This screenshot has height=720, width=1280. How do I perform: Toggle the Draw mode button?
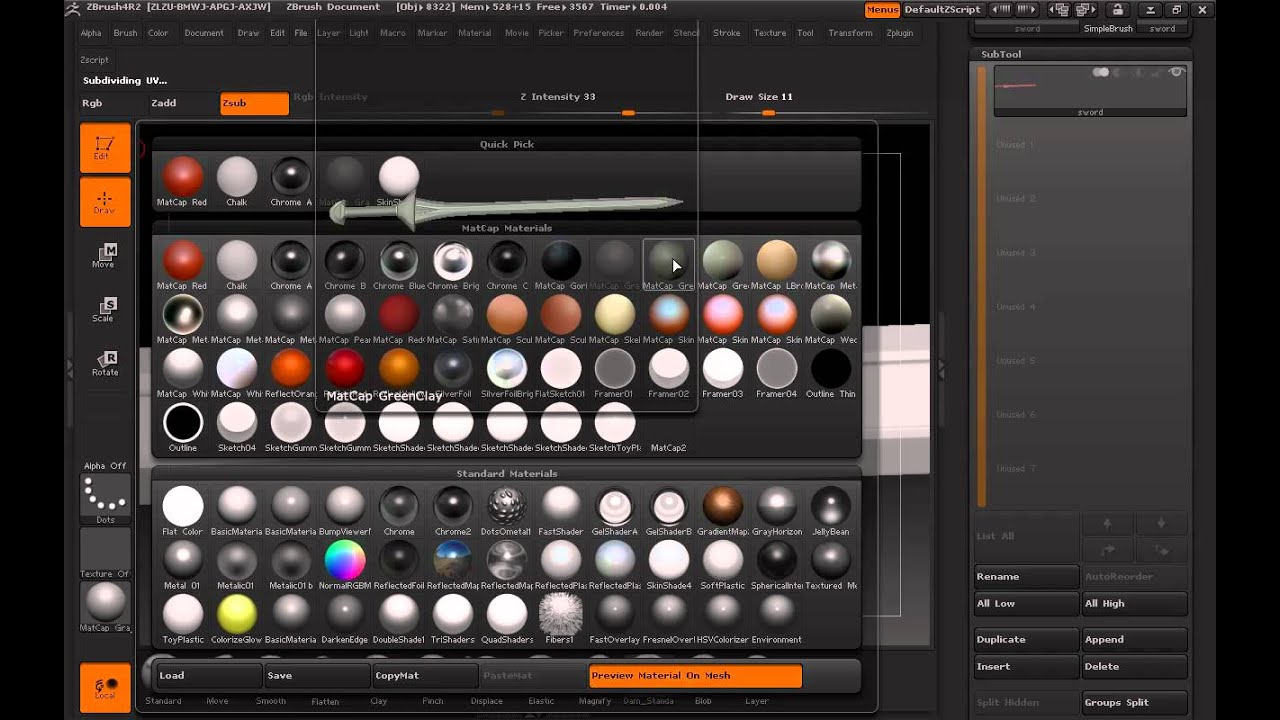pyautogui.click(x=105, y=202)
